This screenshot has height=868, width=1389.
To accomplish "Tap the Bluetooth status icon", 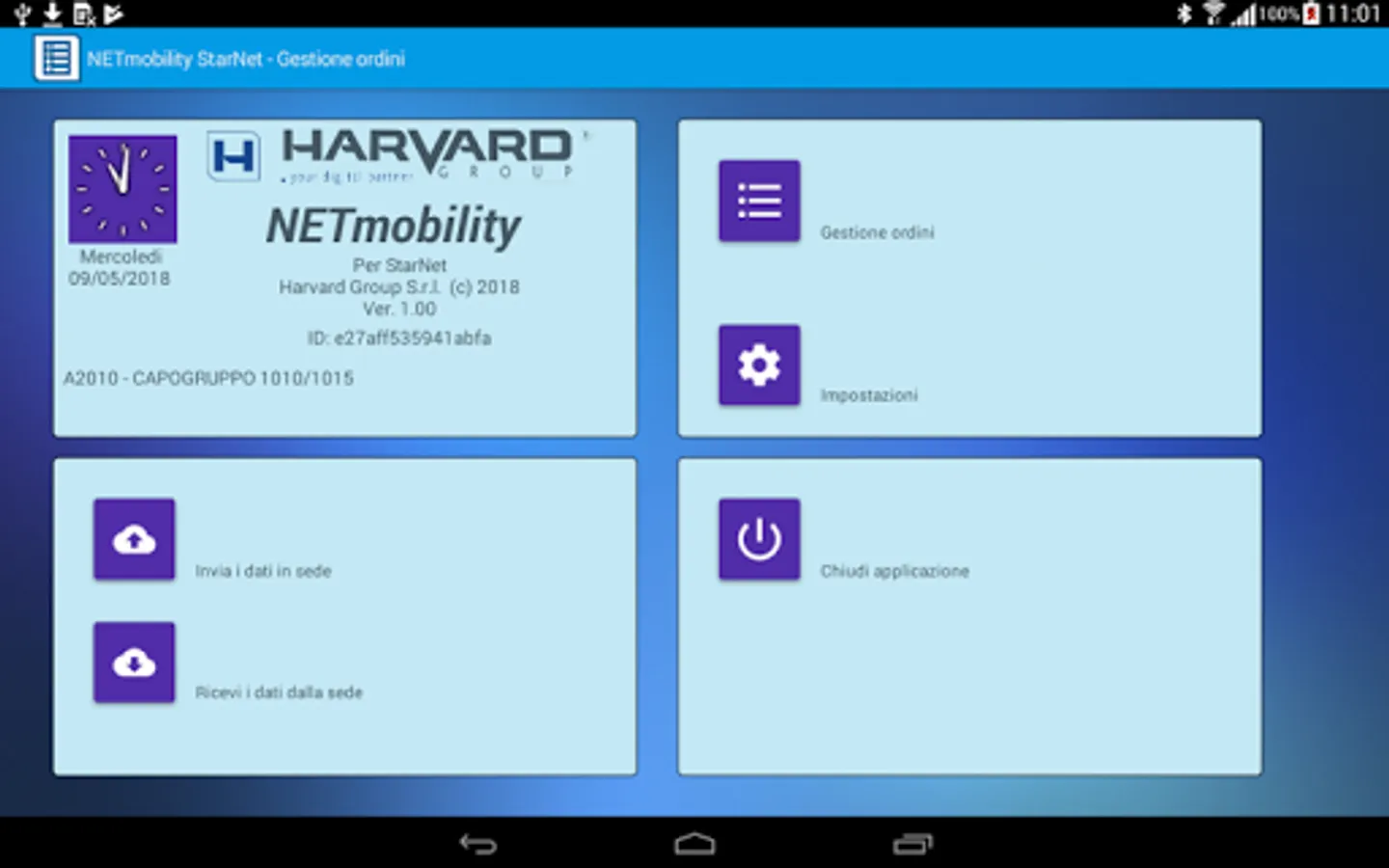I will [x=1185, y=14].
